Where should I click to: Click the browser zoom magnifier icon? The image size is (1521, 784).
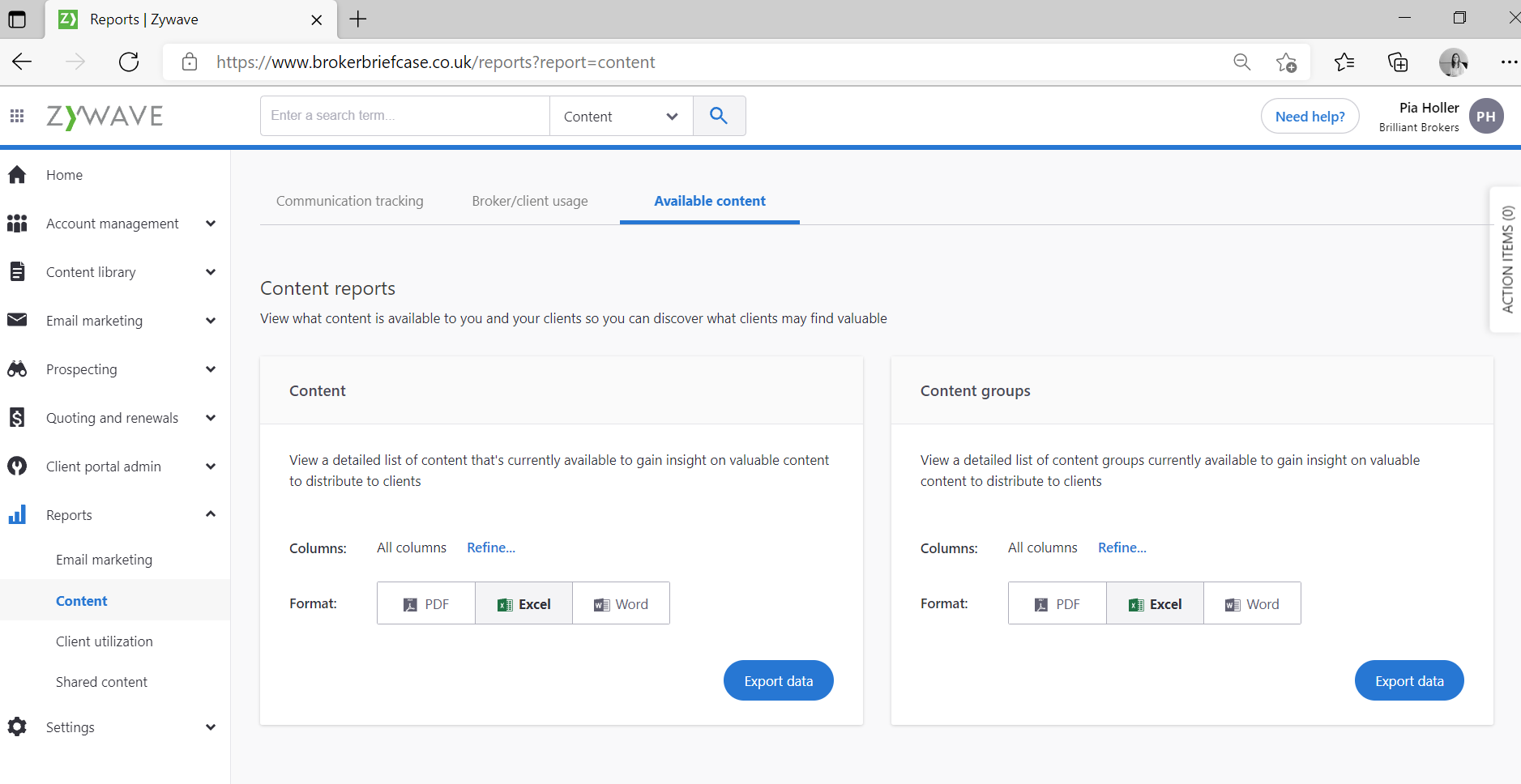coord(1241,62)
